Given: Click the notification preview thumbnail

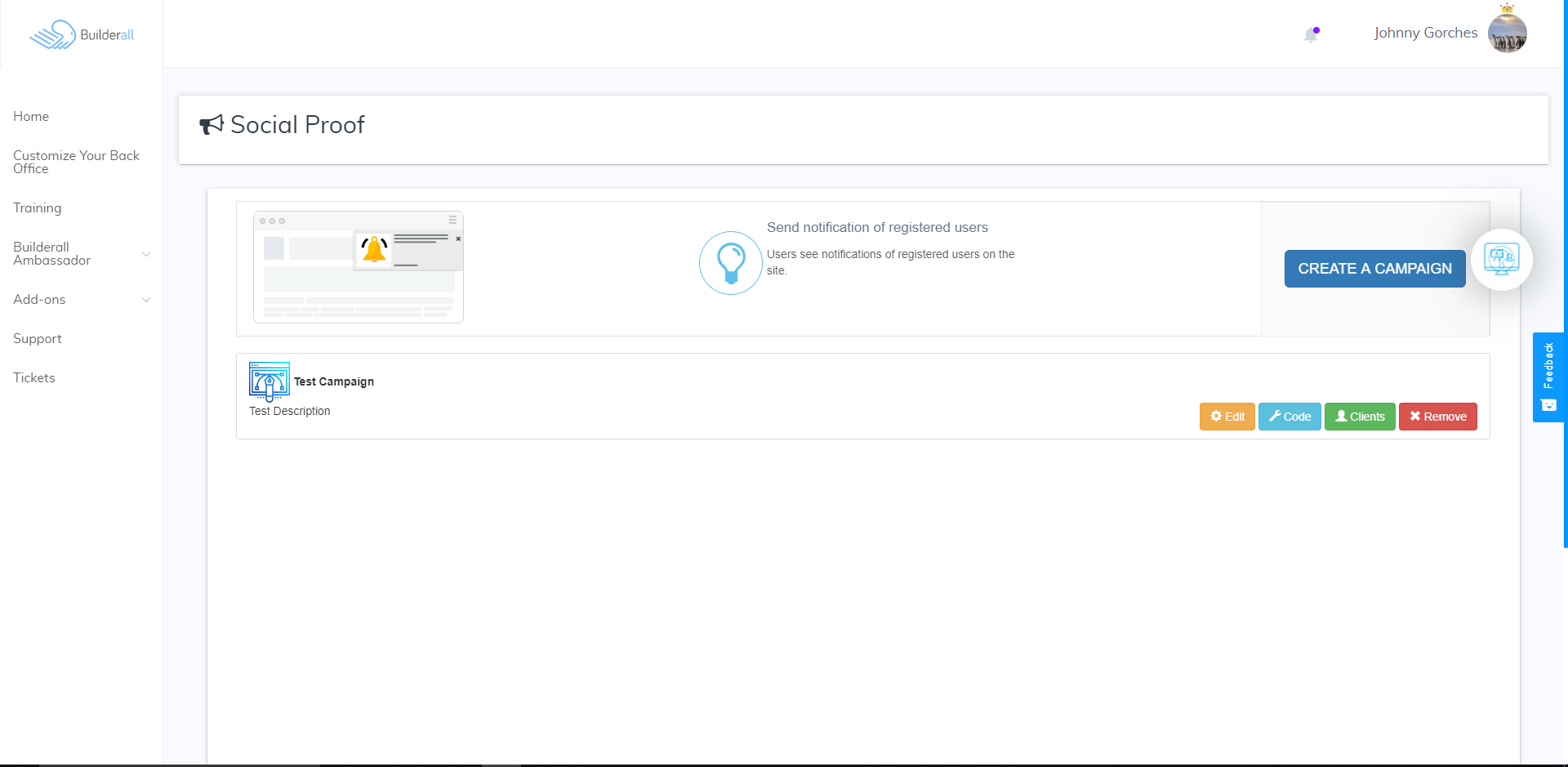Looking at the screenshot, I should click(359, 267).
